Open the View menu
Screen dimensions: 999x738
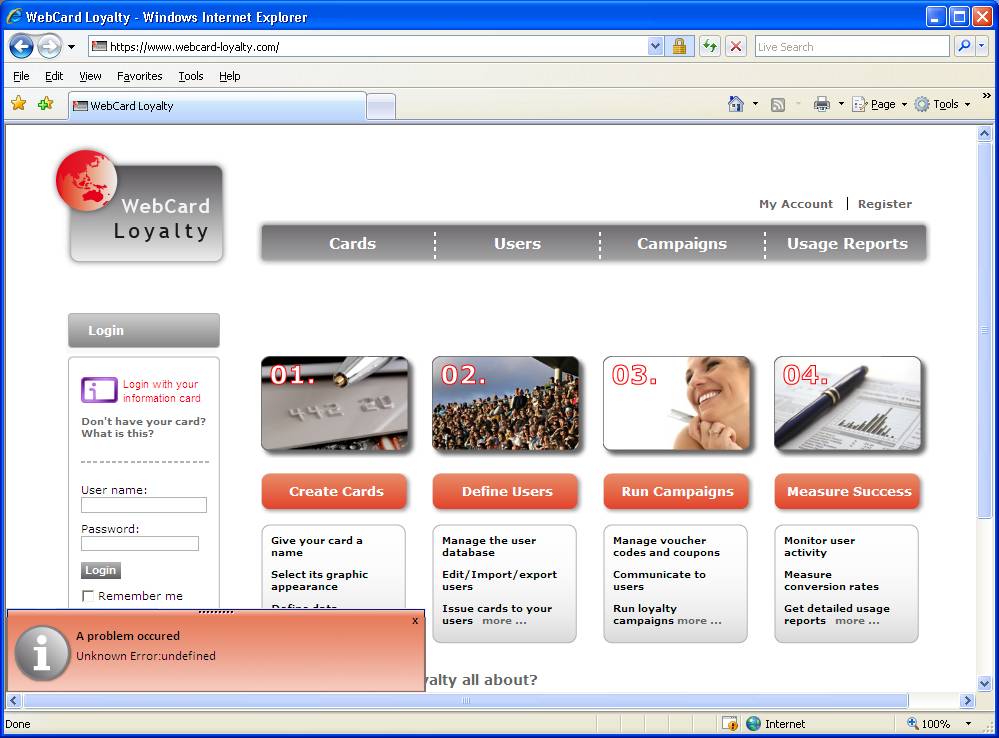tap(90, 76)
